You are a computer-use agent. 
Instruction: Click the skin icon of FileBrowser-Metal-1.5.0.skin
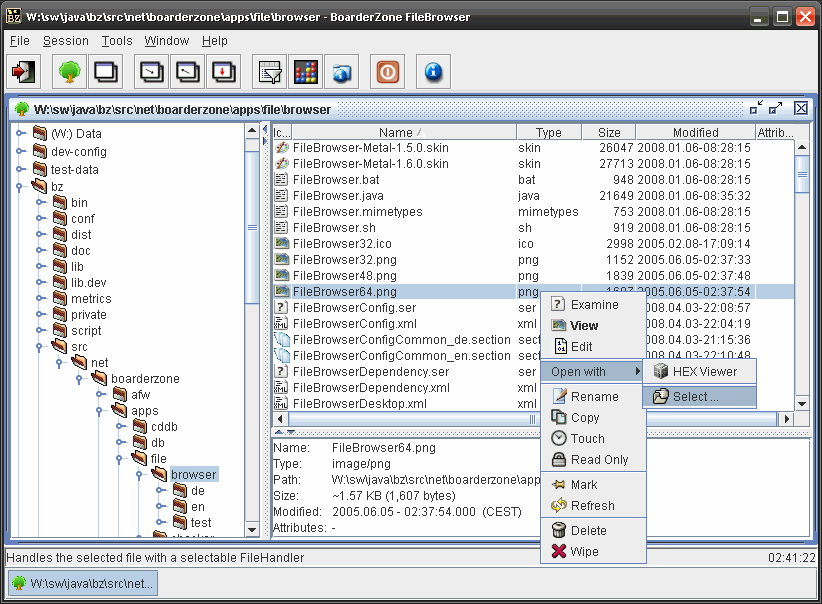click(x=282, y=148)
